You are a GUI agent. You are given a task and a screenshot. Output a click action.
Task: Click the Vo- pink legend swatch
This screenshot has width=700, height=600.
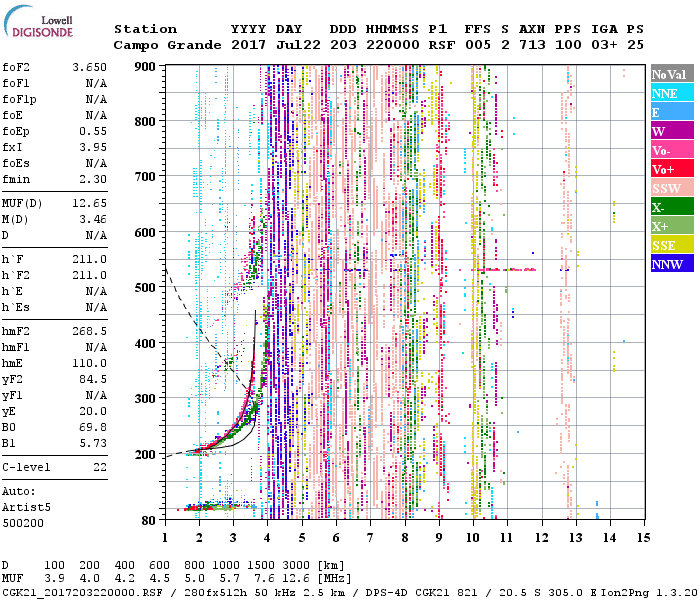point(671,150)
